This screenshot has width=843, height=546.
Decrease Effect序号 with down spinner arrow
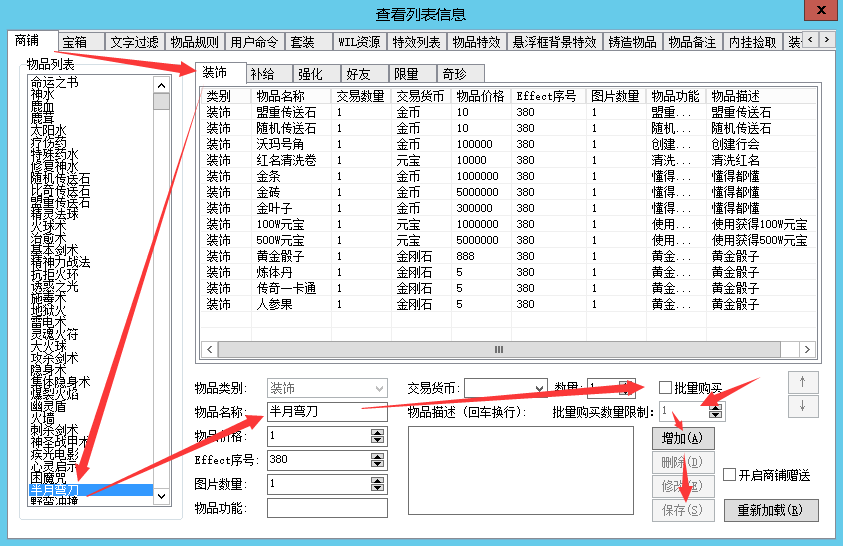(377, 464)
